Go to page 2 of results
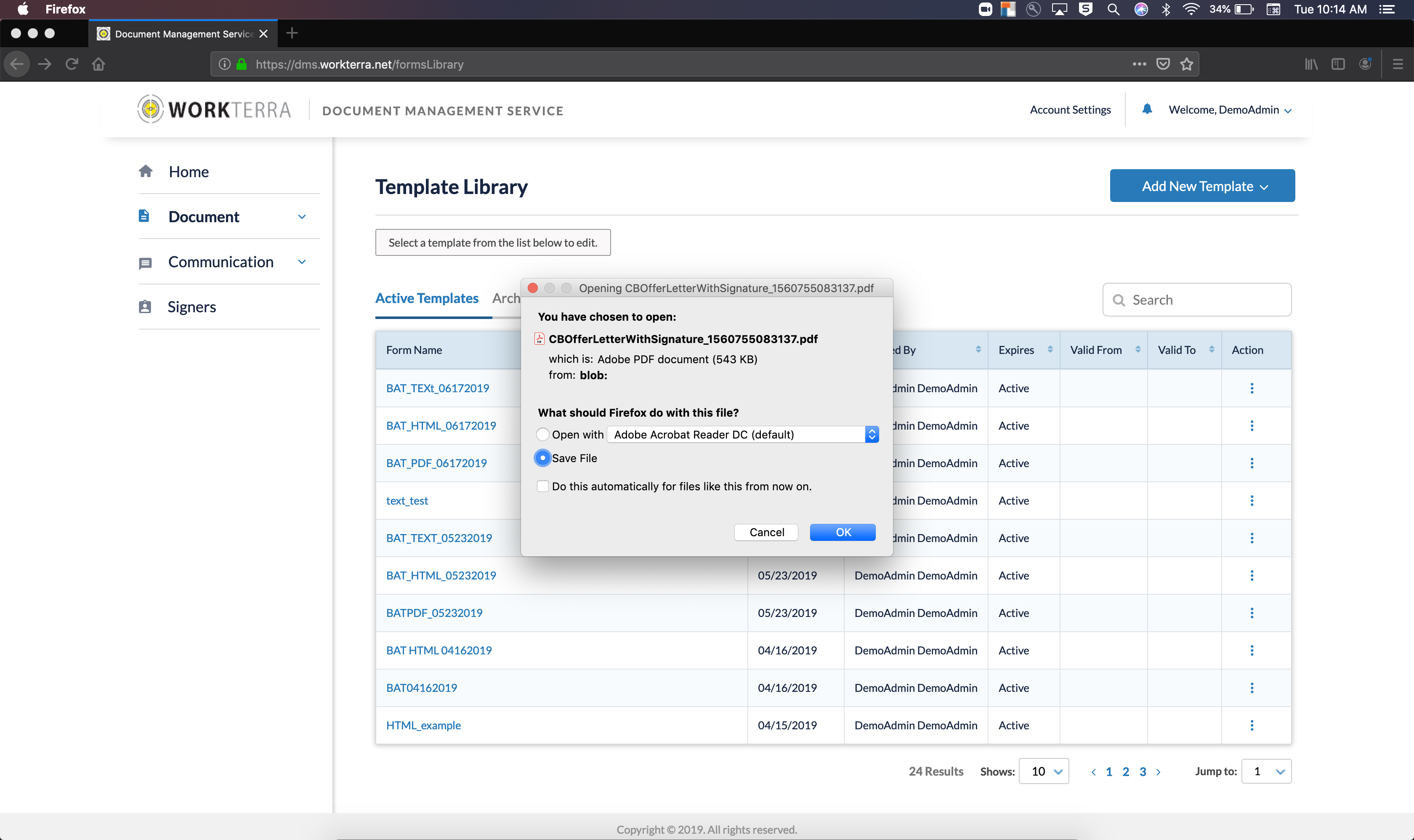 point(1125,771)
